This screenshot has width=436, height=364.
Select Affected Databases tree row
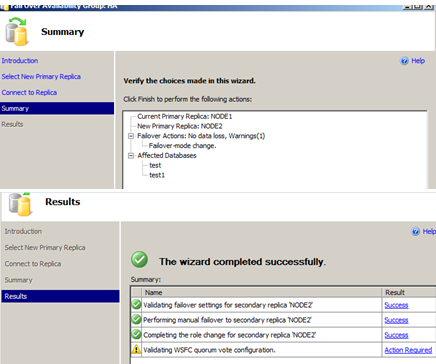(x=167, y=156)
